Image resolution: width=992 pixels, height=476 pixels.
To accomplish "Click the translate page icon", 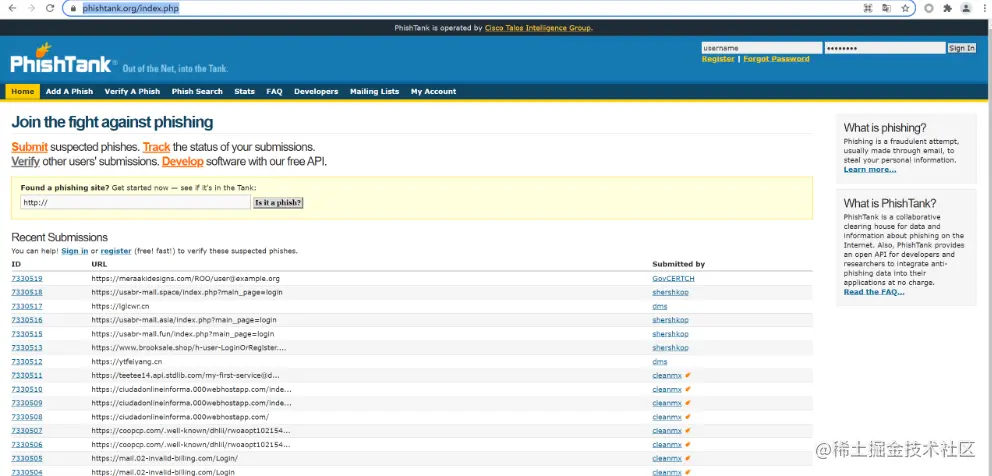I will (886, 9).
